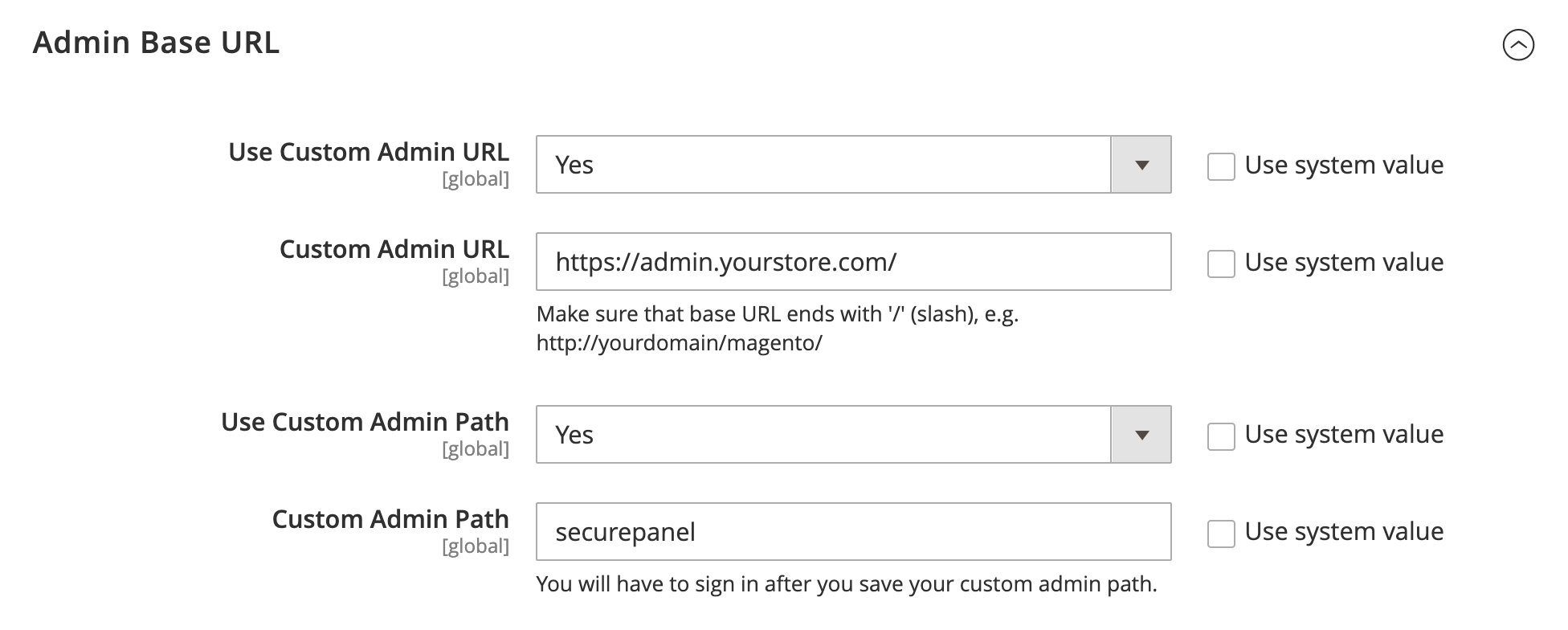Check Use system value for Use Custom Admin URL
The width and height of the screenshot is (1568, 630).
click(x=1222, y=166)
